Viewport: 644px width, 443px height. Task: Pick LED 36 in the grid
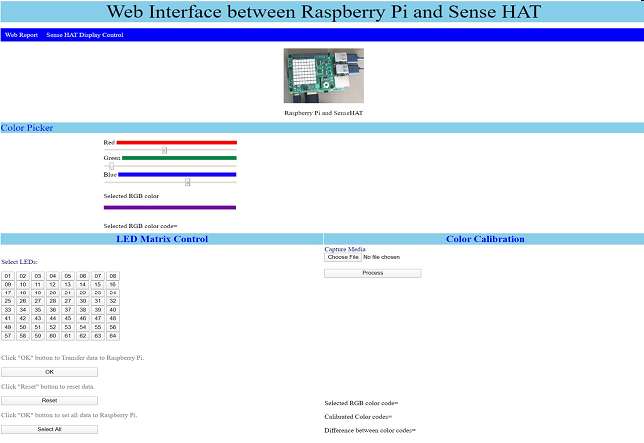tap(53, 310)
